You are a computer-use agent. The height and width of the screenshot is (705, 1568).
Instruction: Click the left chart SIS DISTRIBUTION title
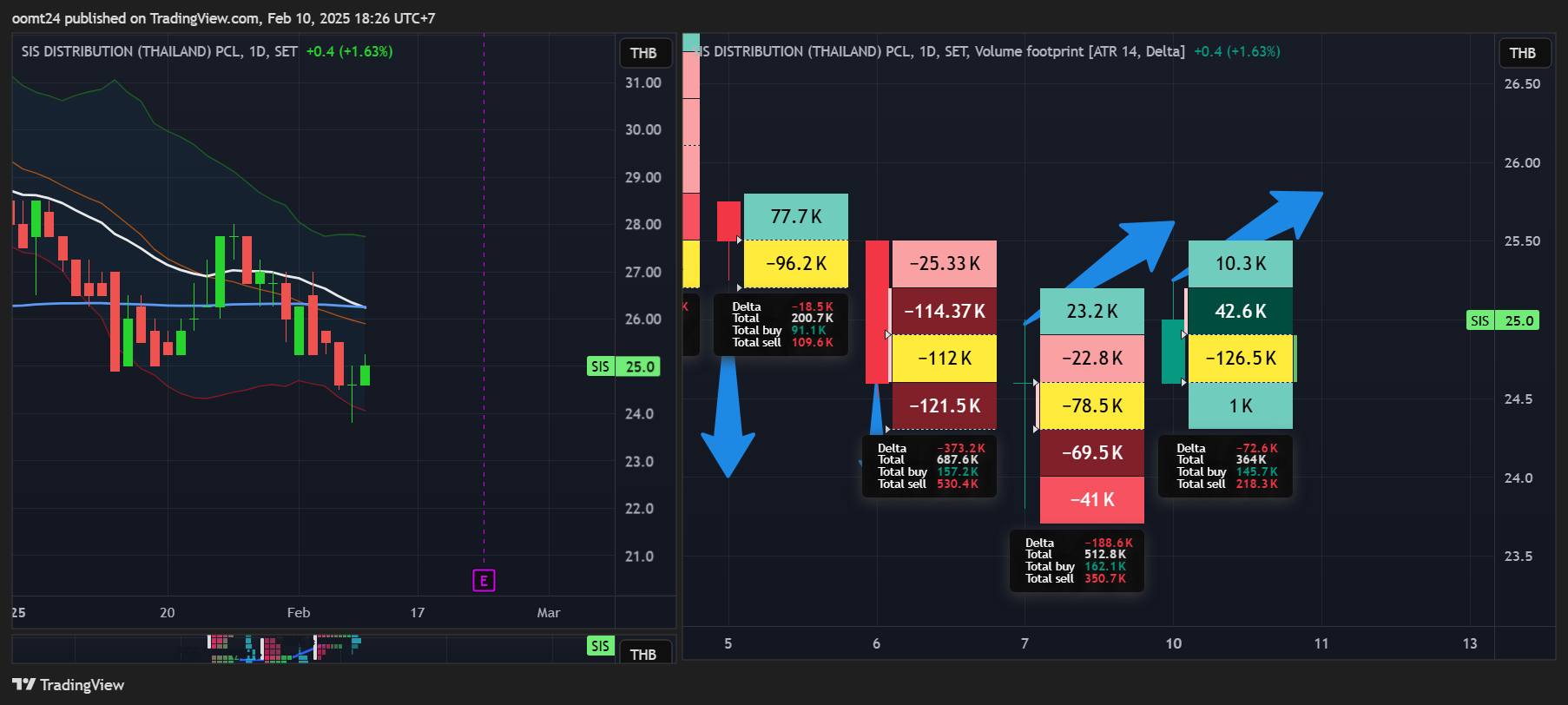pyautogui.click(x=160, y=51)
